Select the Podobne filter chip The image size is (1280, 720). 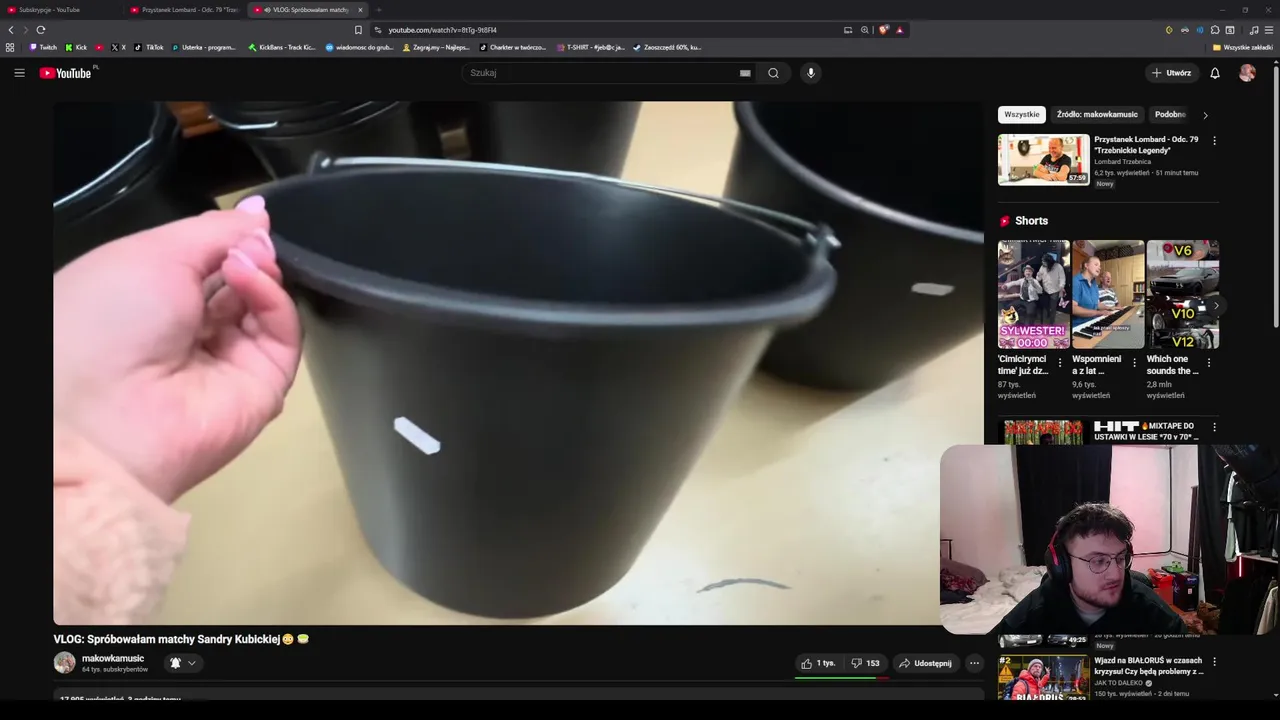1170,114
